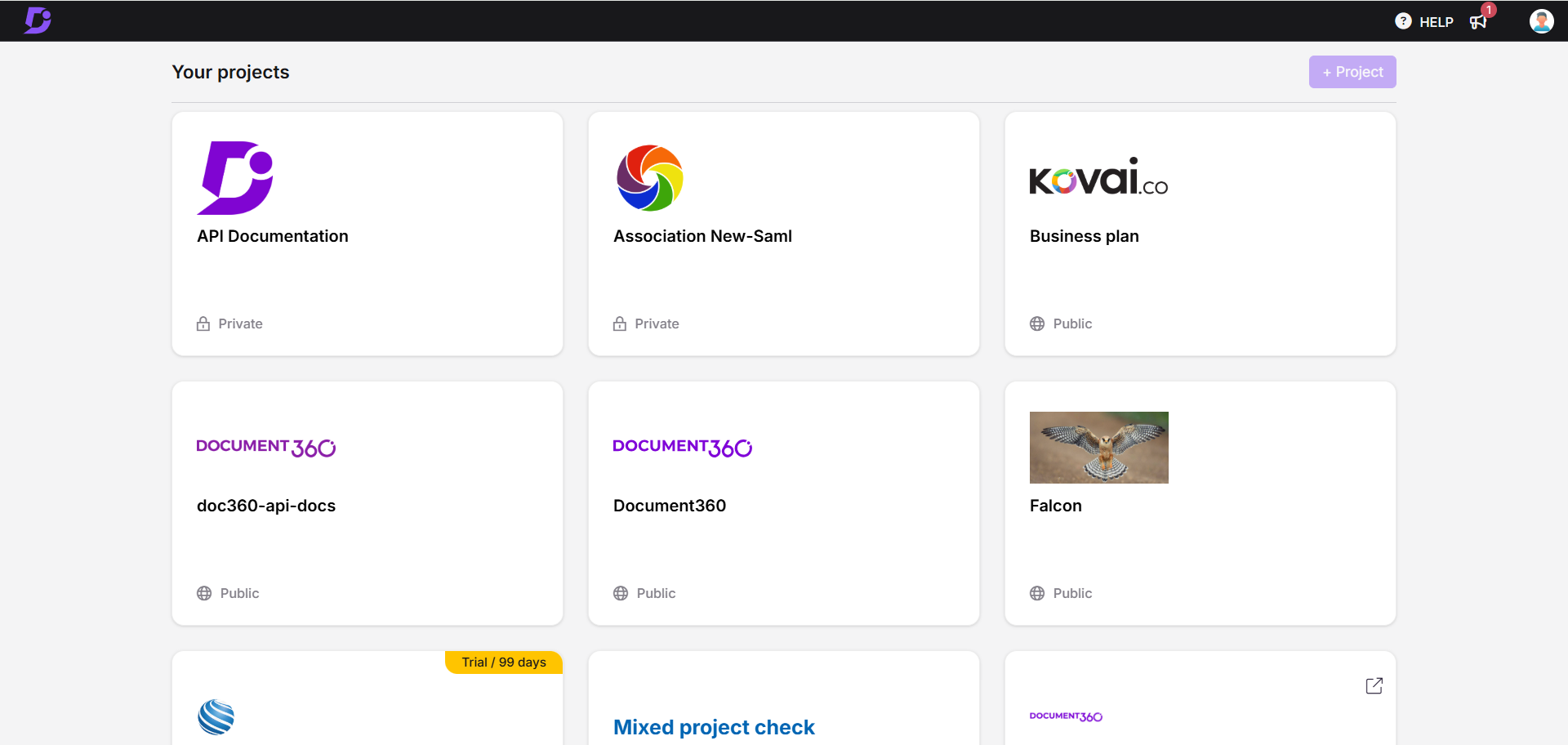Open the Document360 project title

click(x=670, y=506)
